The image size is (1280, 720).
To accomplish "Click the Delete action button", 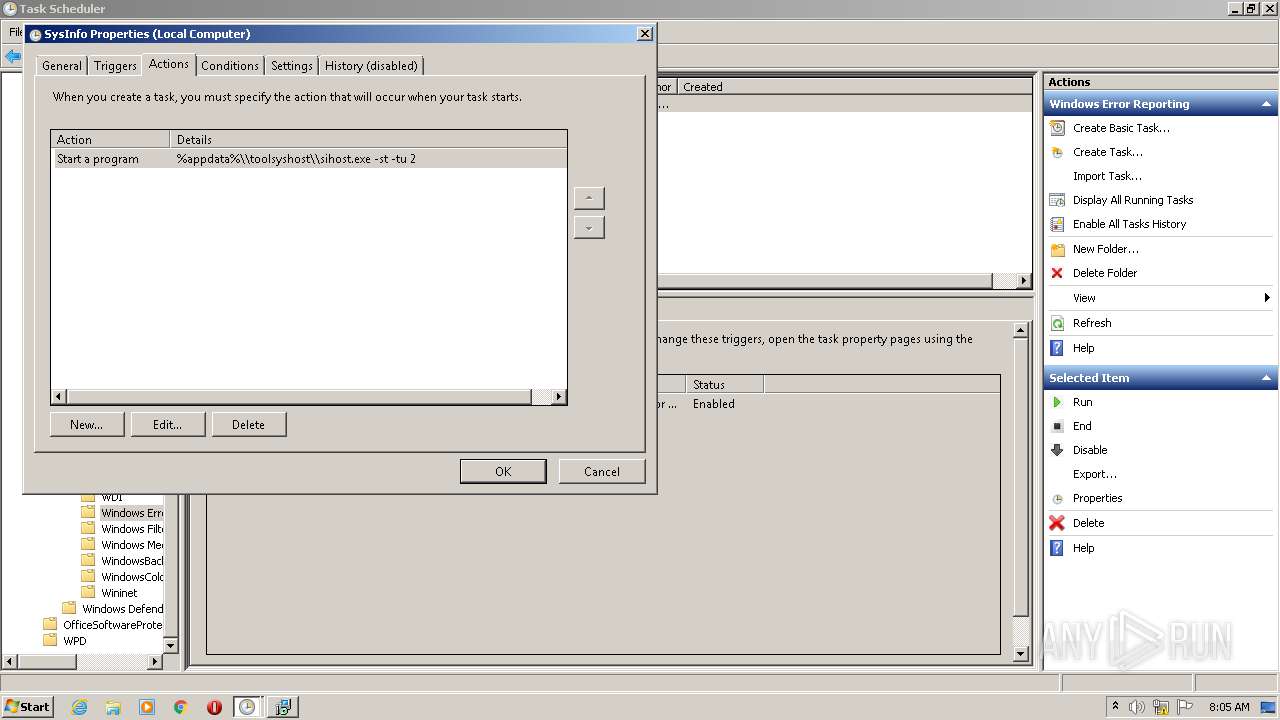I will 249,425.
